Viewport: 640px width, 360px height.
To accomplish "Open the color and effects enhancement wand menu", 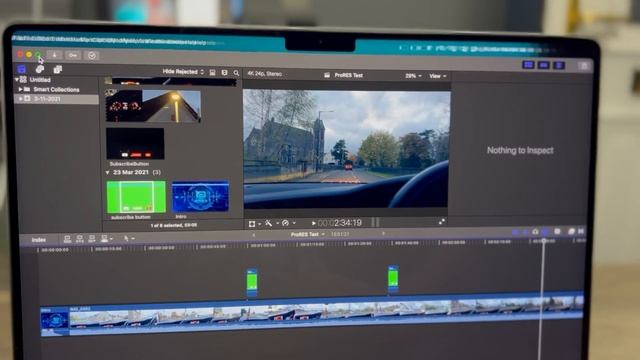I will pos(271,223).
